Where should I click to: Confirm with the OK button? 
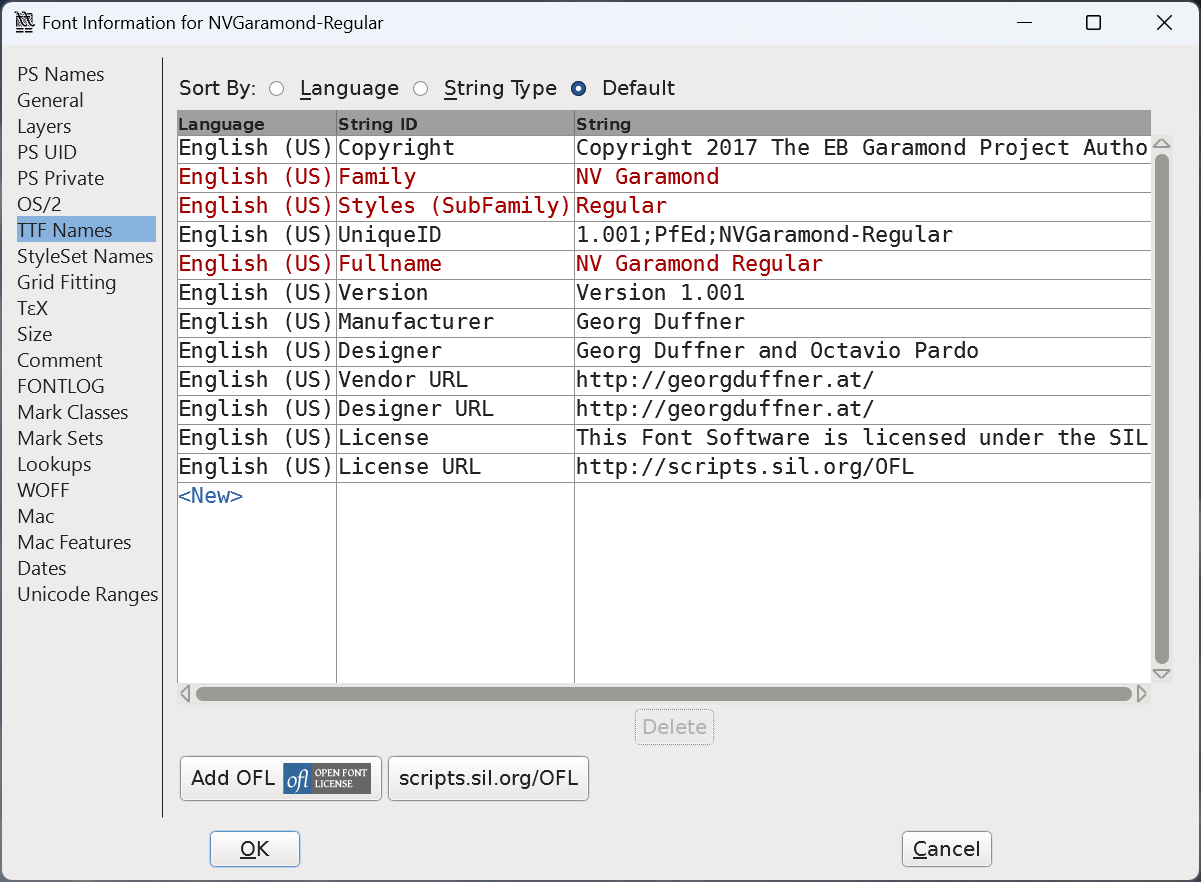(255, 849)
